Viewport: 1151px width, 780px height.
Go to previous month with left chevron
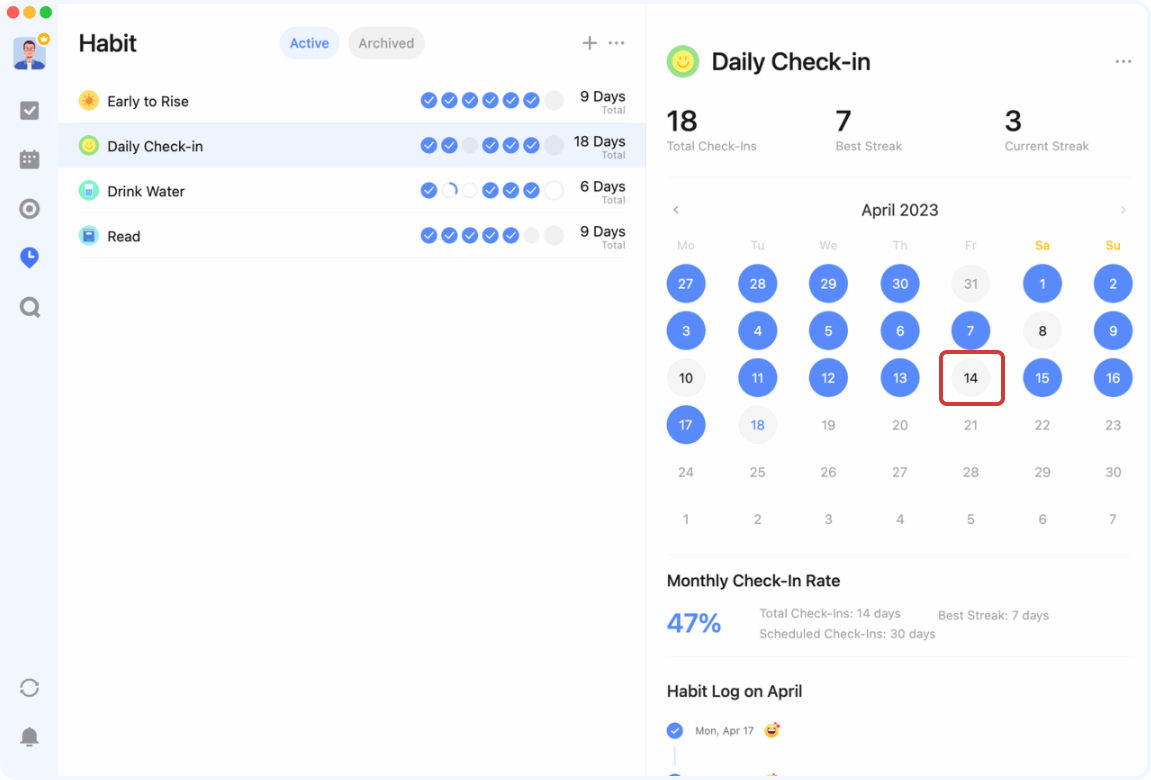click(x=675, y=210)
